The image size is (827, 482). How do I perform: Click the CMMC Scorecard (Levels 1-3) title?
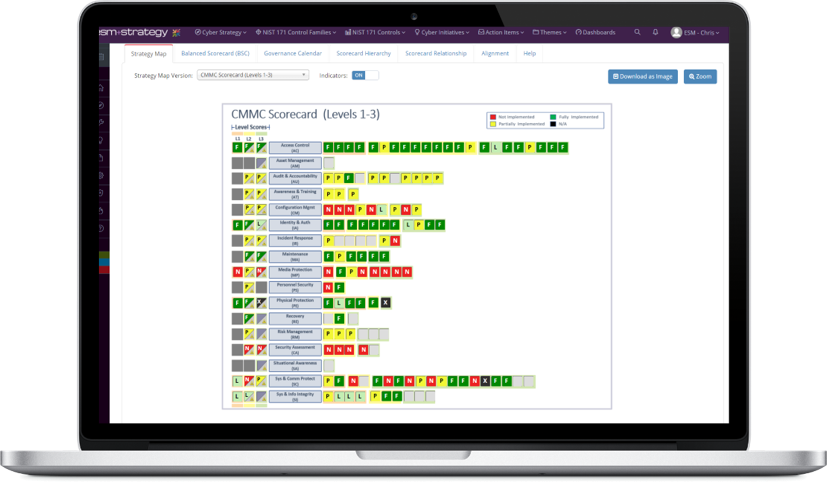click(305, 114)
